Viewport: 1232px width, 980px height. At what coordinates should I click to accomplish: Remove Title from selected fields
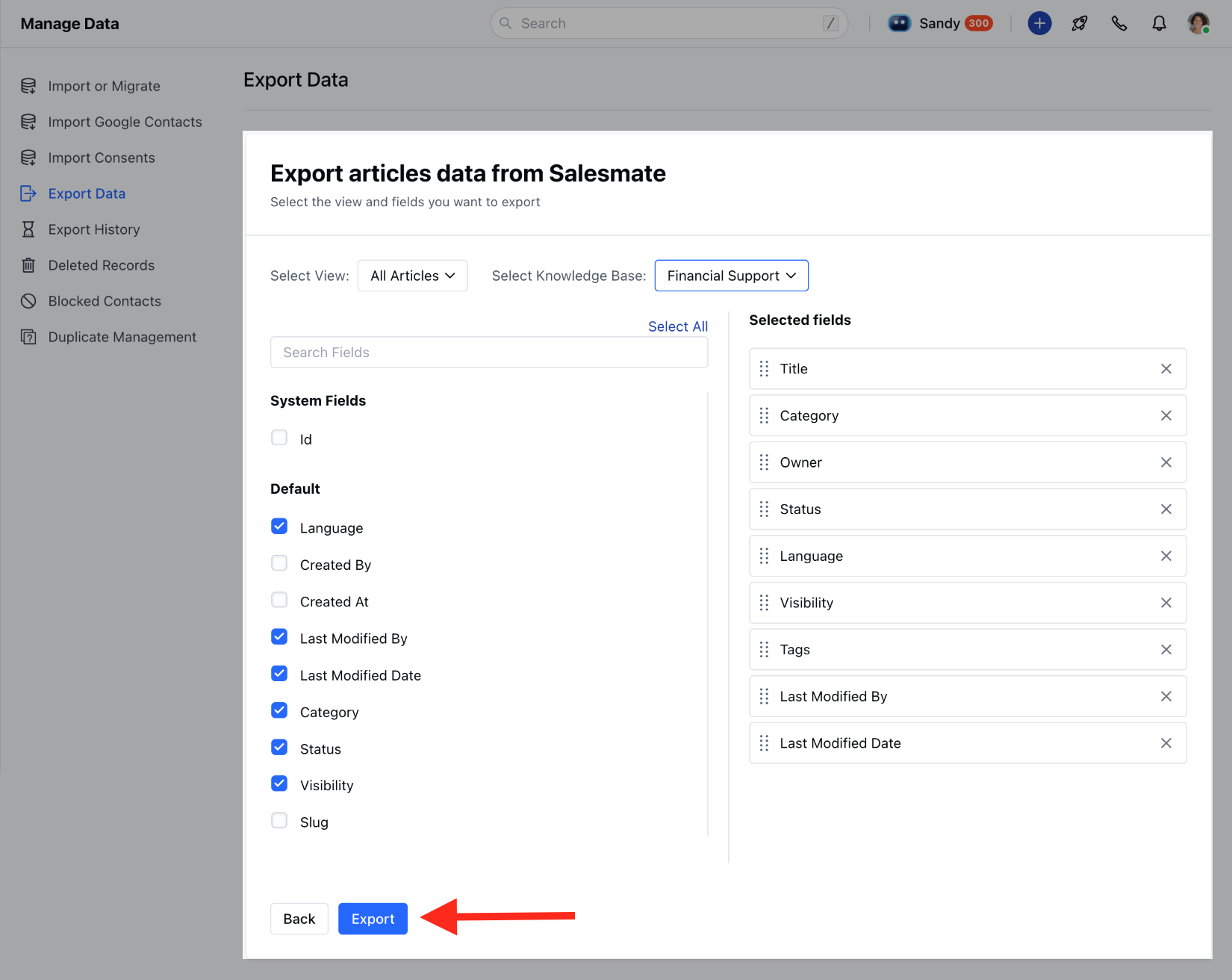pos(1166,369)
